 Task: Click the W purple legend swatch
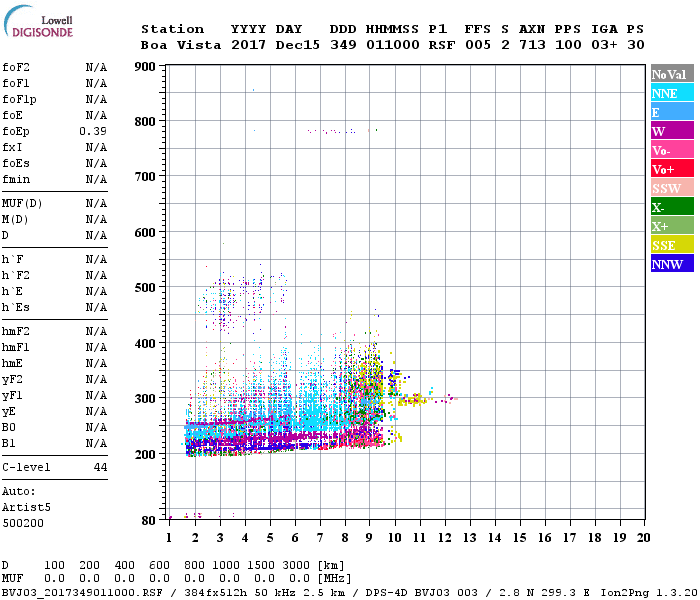click(x=672, y=131)
